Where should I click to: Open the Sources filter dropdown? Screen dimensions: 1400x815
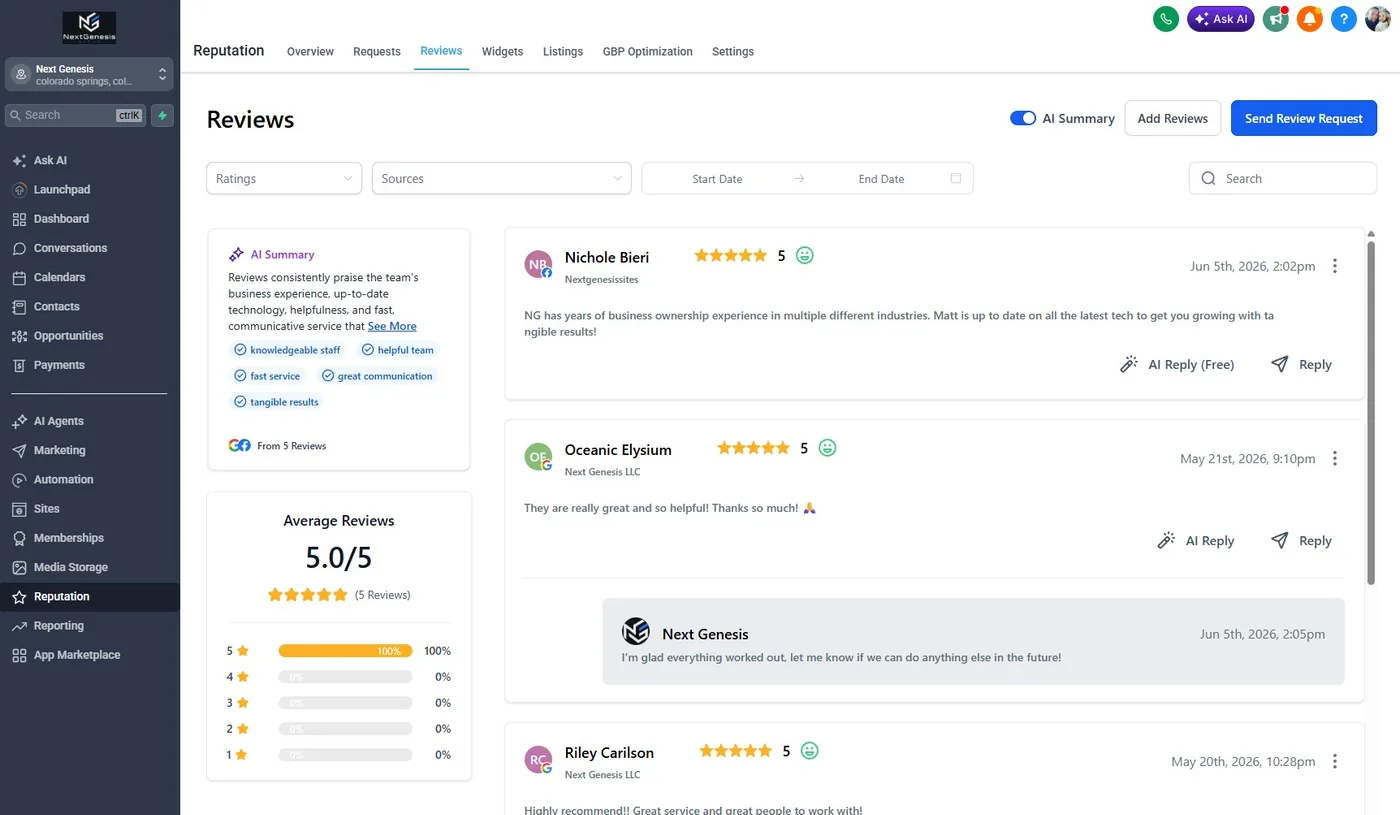coord(501,178)
